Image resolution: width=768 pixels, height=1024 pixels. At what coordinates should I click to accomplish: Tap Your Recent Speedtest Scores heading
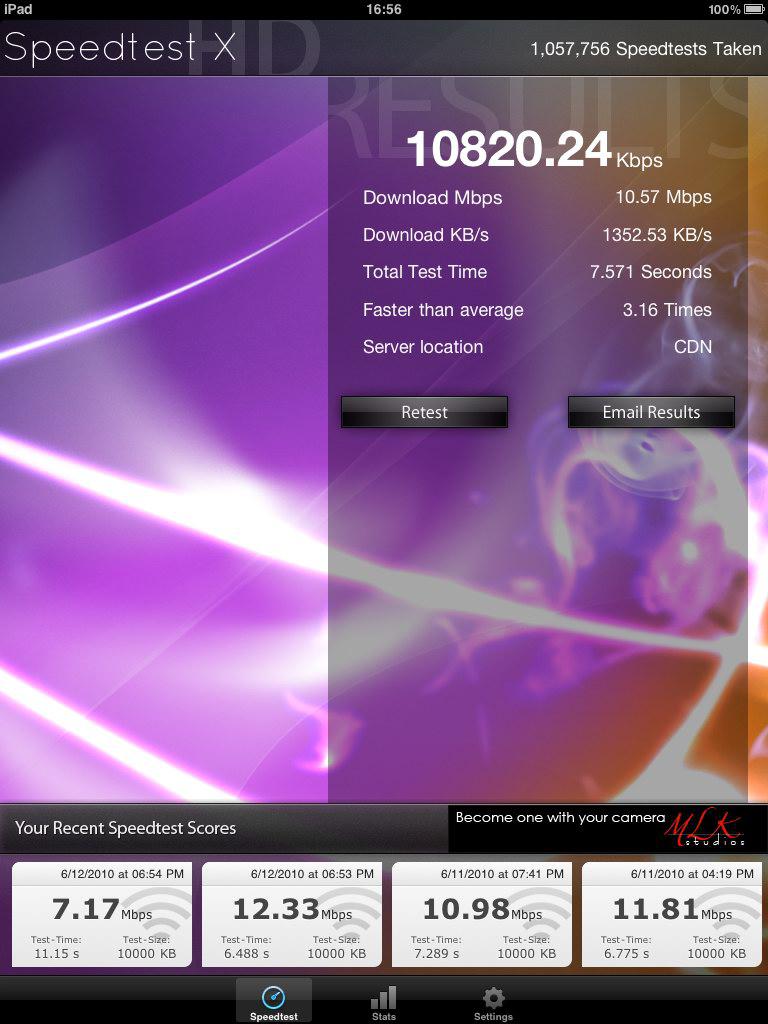125,828
